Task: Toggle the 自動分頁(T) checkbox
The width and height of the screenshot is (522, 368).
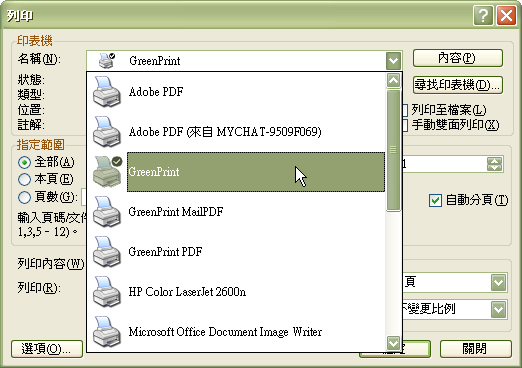Action: [435, 200]
